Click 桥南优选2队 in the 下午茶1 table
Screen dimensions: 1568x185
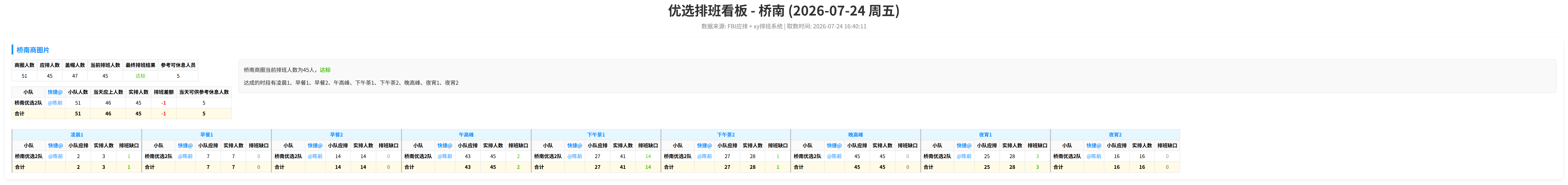548,156
